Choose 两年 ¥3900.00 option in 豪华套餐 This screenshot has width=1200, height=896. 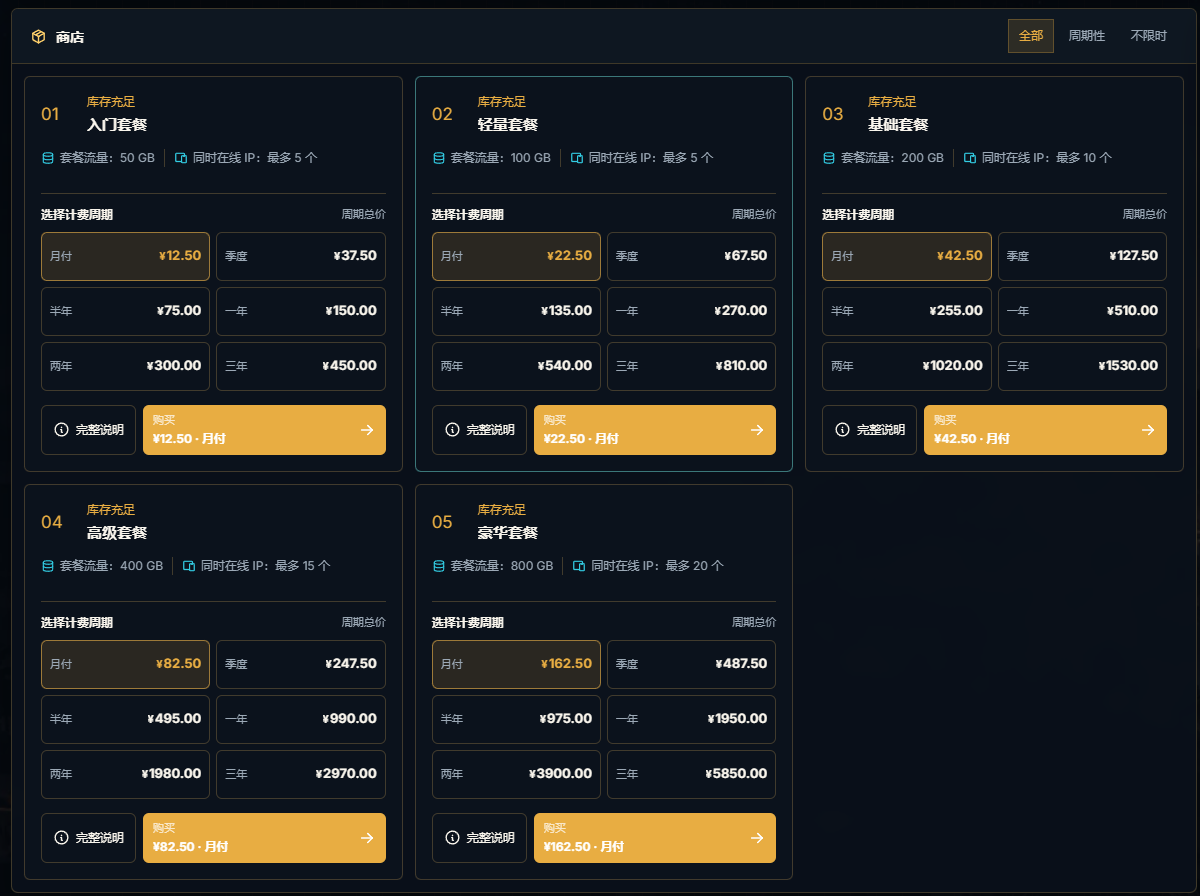(516, 774)
